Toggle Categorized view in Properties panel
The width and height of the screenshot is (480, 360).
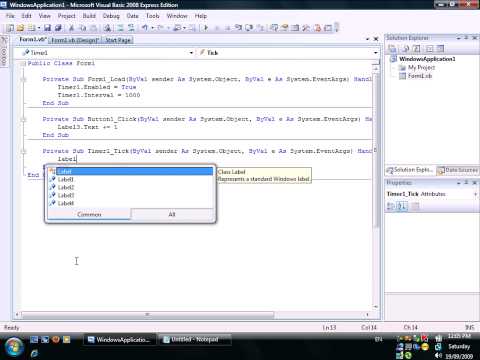390,206
